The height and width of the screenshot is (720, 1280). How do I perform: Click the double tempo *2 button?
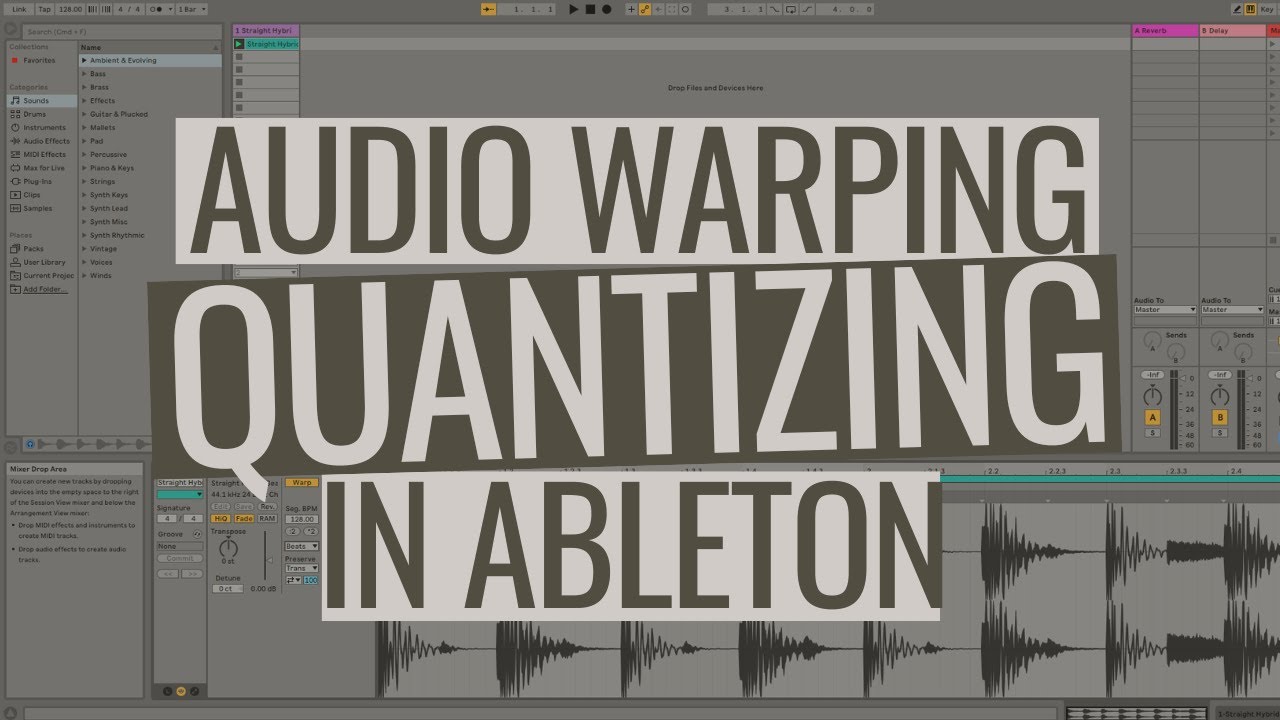pyautogui.click(x=309, y=531)
